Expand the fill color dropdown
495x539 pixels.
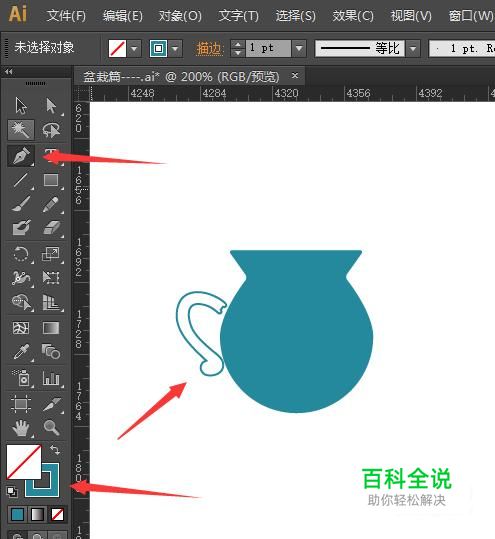[134, 48]
